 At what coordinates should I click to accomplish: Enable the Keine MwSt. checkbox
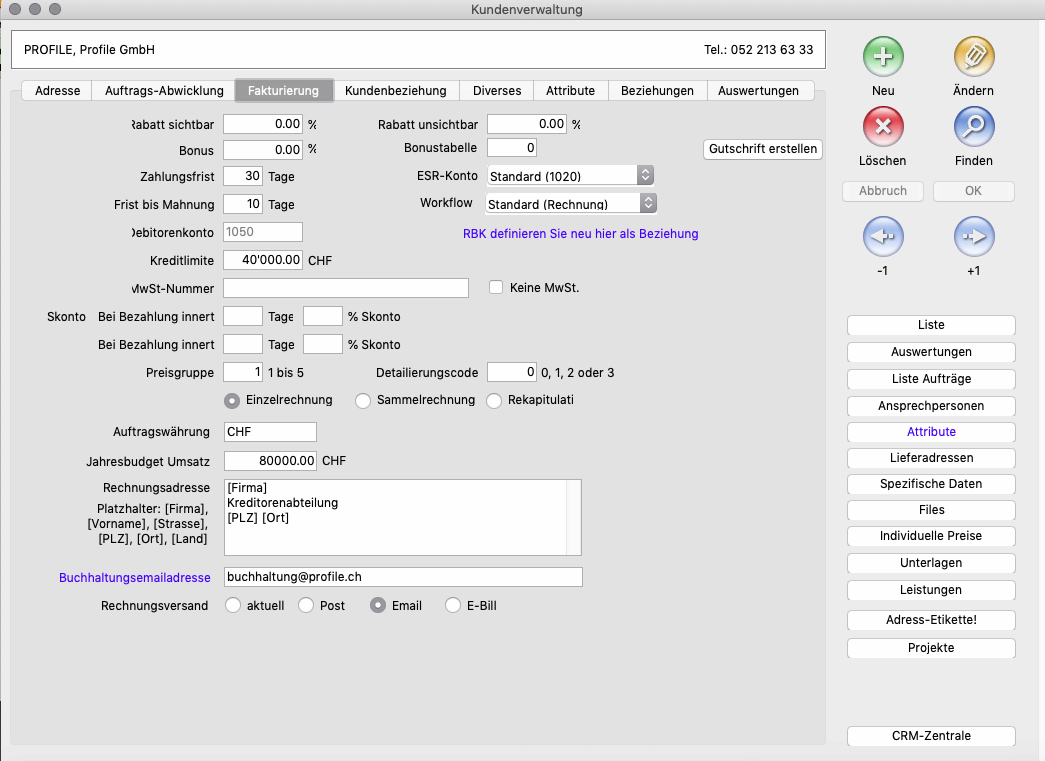pyautogui.click(x=496, y=287)
